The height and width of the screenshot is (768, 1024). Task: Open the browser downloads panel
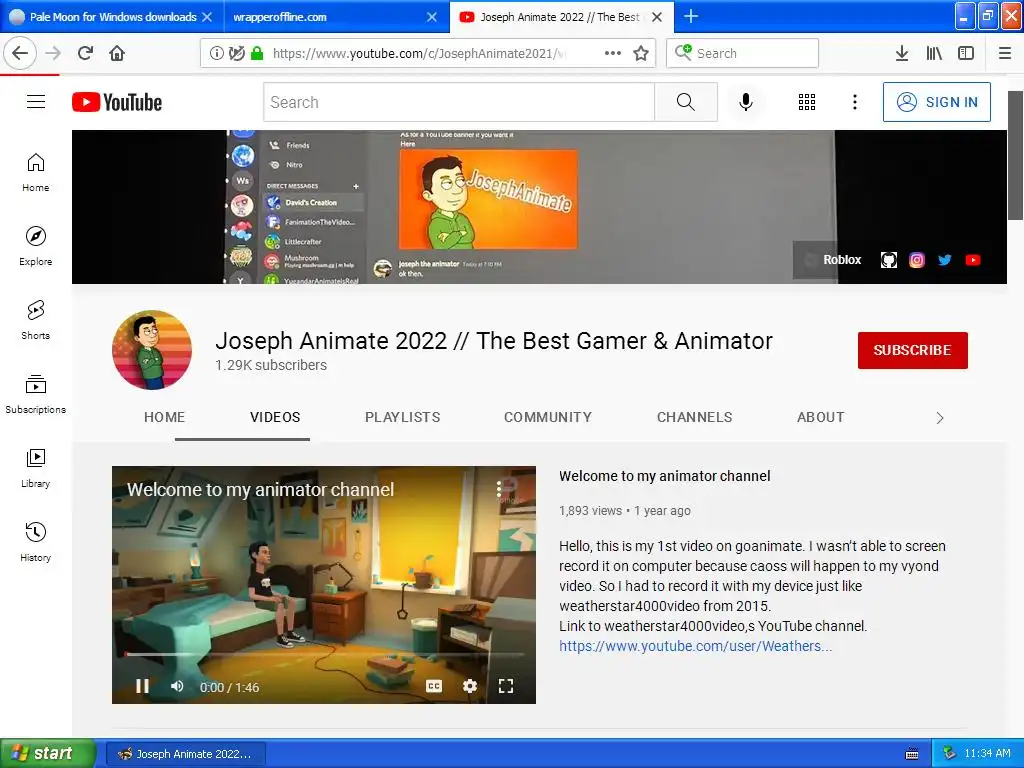902,53
